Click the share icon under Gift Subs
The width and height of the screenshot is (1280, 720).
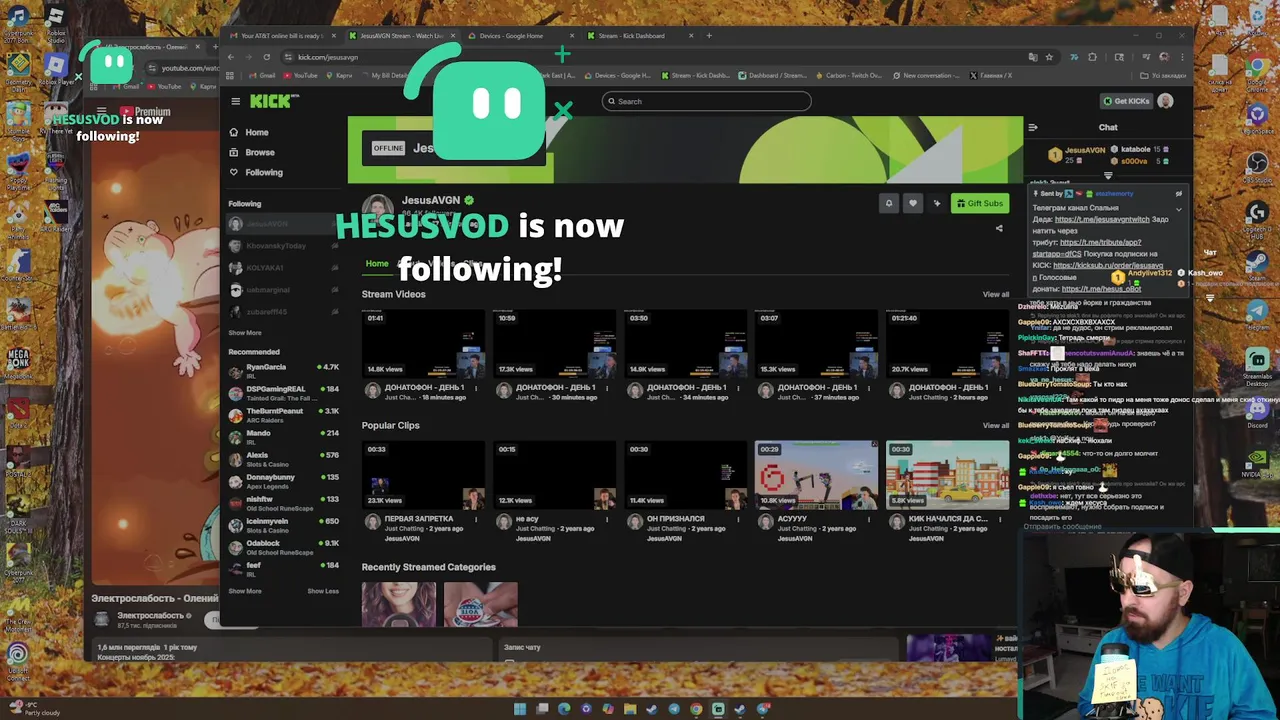coord(998,228)
